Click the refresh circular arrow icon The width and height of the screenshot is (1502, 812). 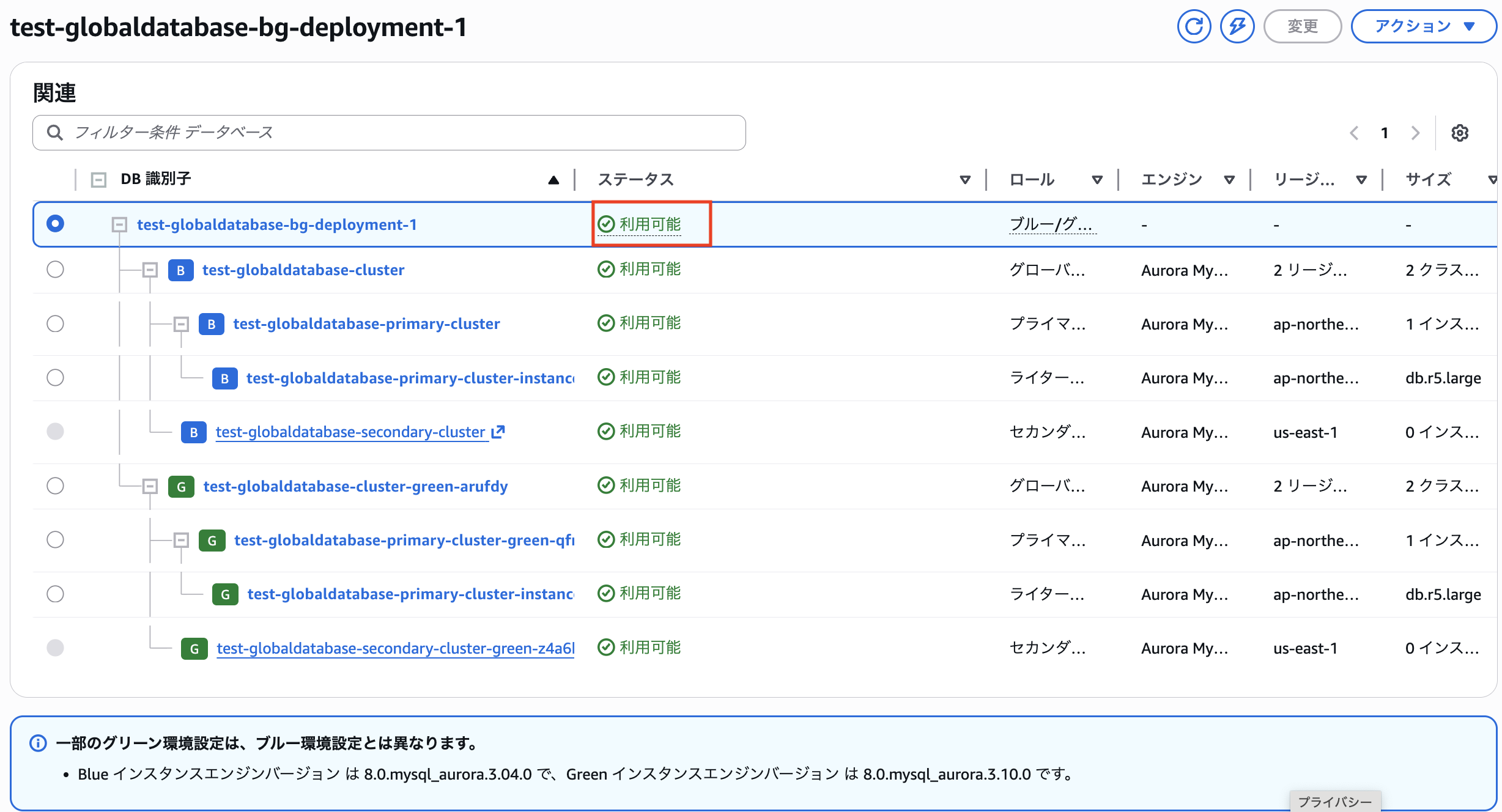1193,27
